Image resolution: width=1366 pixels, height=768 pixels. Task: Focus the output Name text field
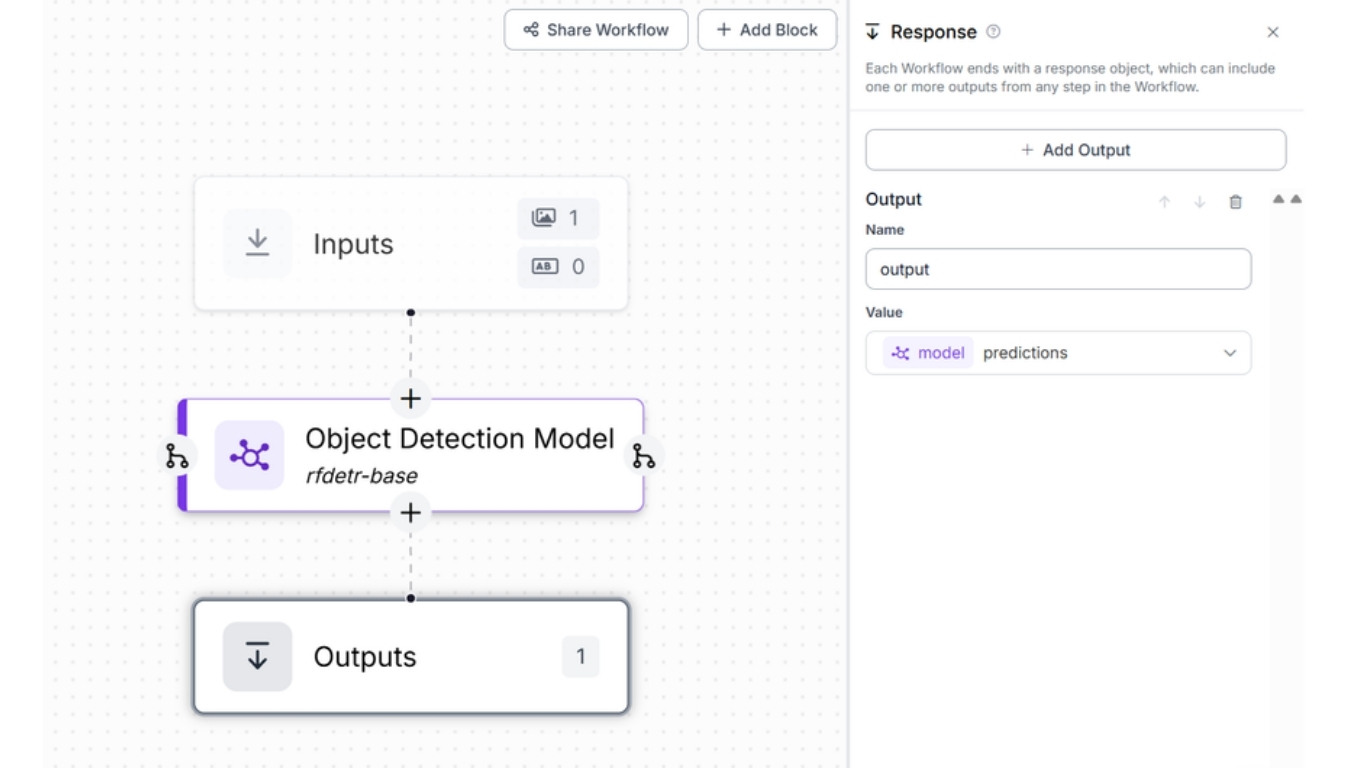1057,269
